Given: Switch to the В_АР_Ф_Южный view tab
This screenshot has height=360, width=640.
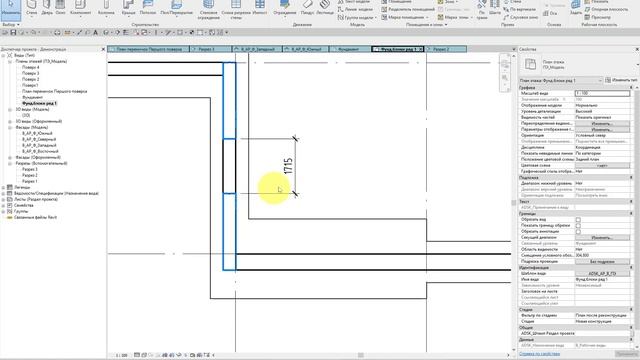Looking at the screenshot, I should [306, 49].
